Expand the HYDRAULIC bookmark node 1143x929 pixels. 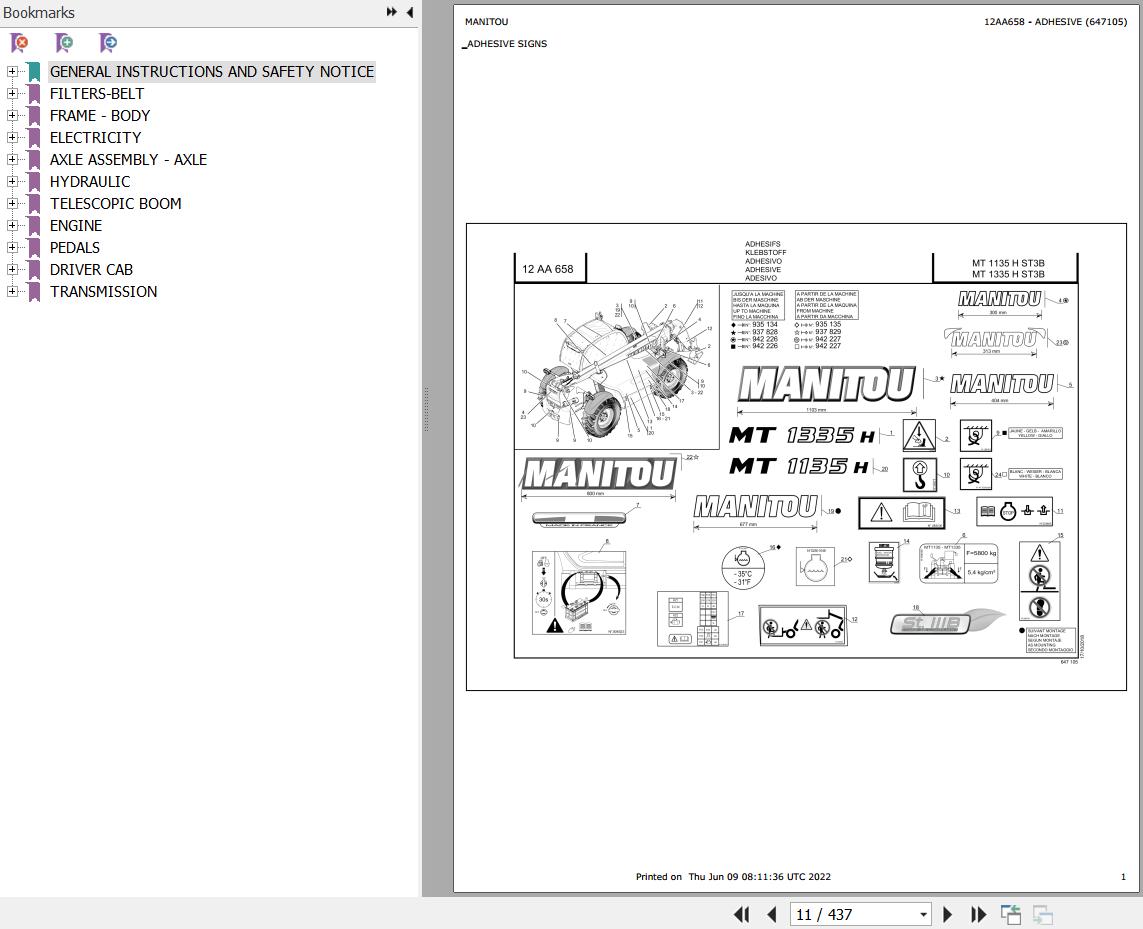(12, 181)
